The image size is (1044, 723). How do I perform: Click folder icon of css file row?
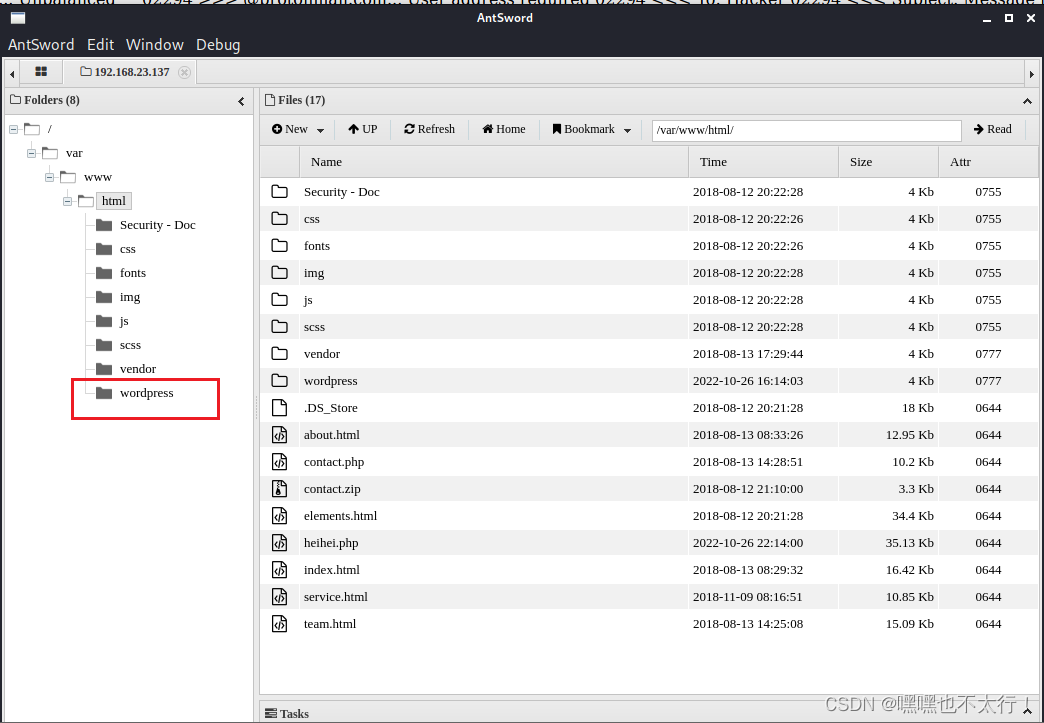click(280, 218)
